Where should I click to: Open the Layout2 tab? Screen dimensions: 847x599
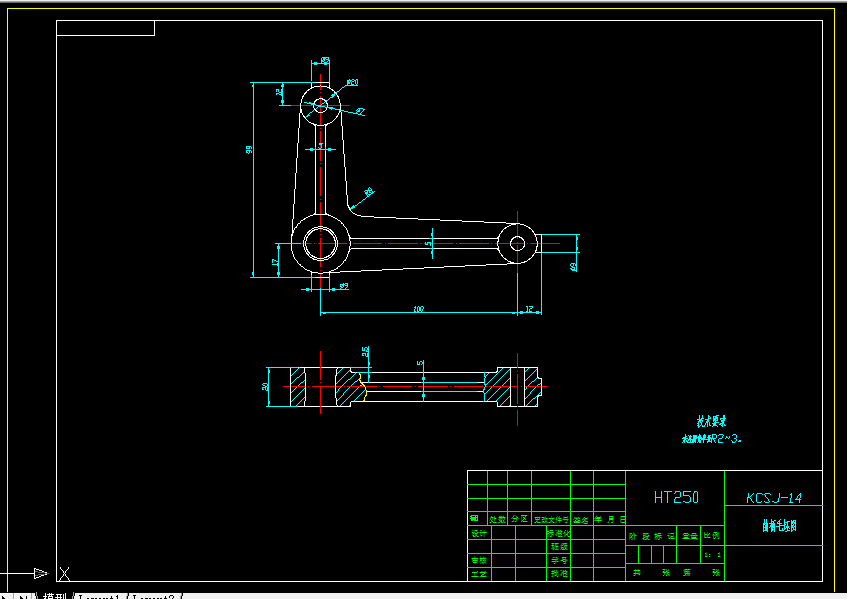[x=154, y=596]
